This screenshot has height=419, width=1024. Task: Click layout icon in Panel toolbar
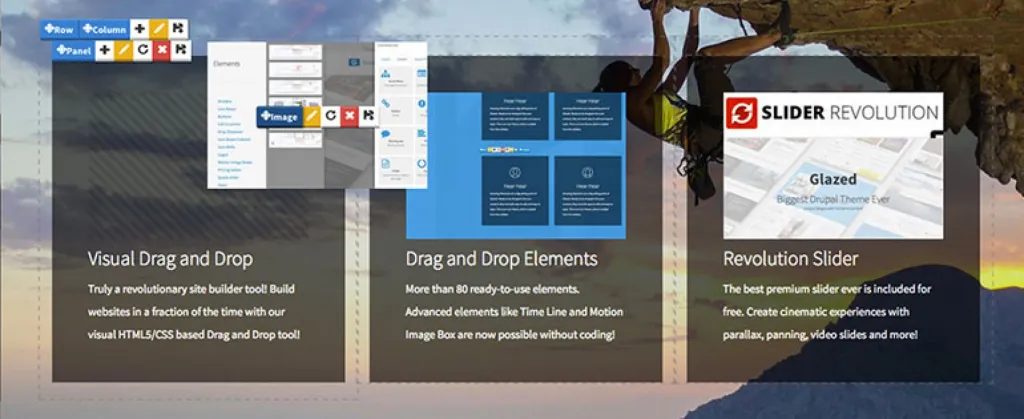pyautogui.click(x=181, y=50)
